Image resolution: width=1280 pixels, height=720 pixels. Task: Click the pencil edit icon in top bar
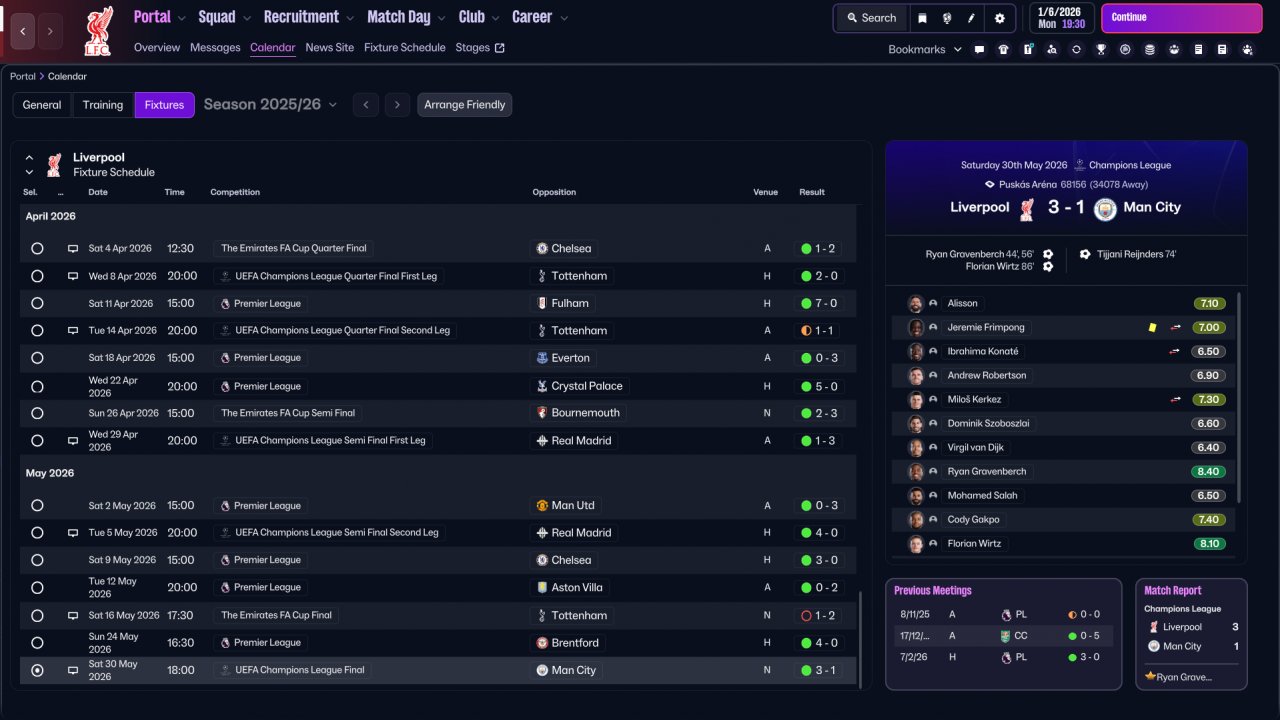[971, 18]
